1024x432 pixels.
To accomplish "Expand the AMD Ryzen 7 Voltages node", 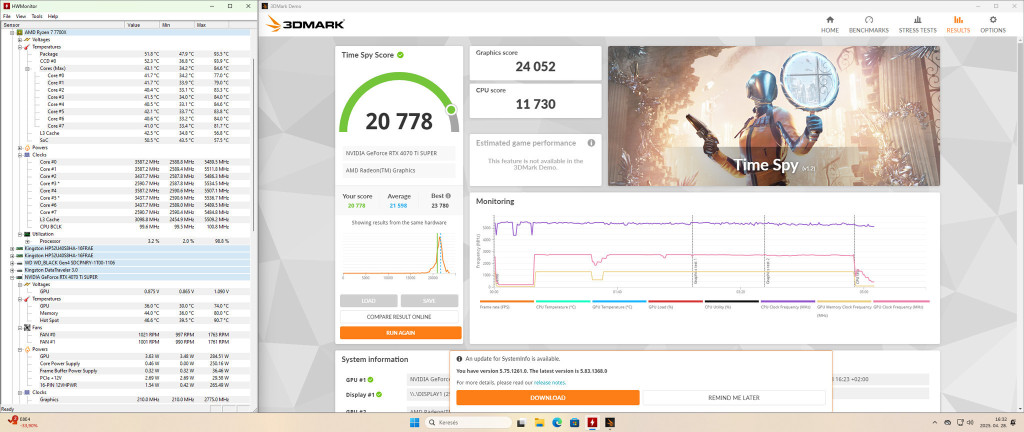I will coord(19,39).
